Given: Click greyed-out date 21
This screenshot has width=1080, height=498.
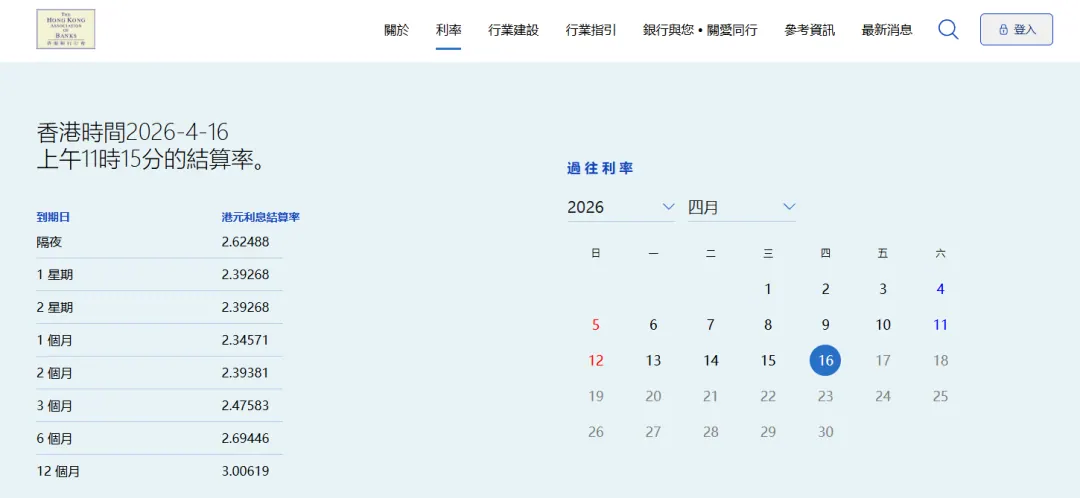Looking at the screenshot, I should (711, 396).
